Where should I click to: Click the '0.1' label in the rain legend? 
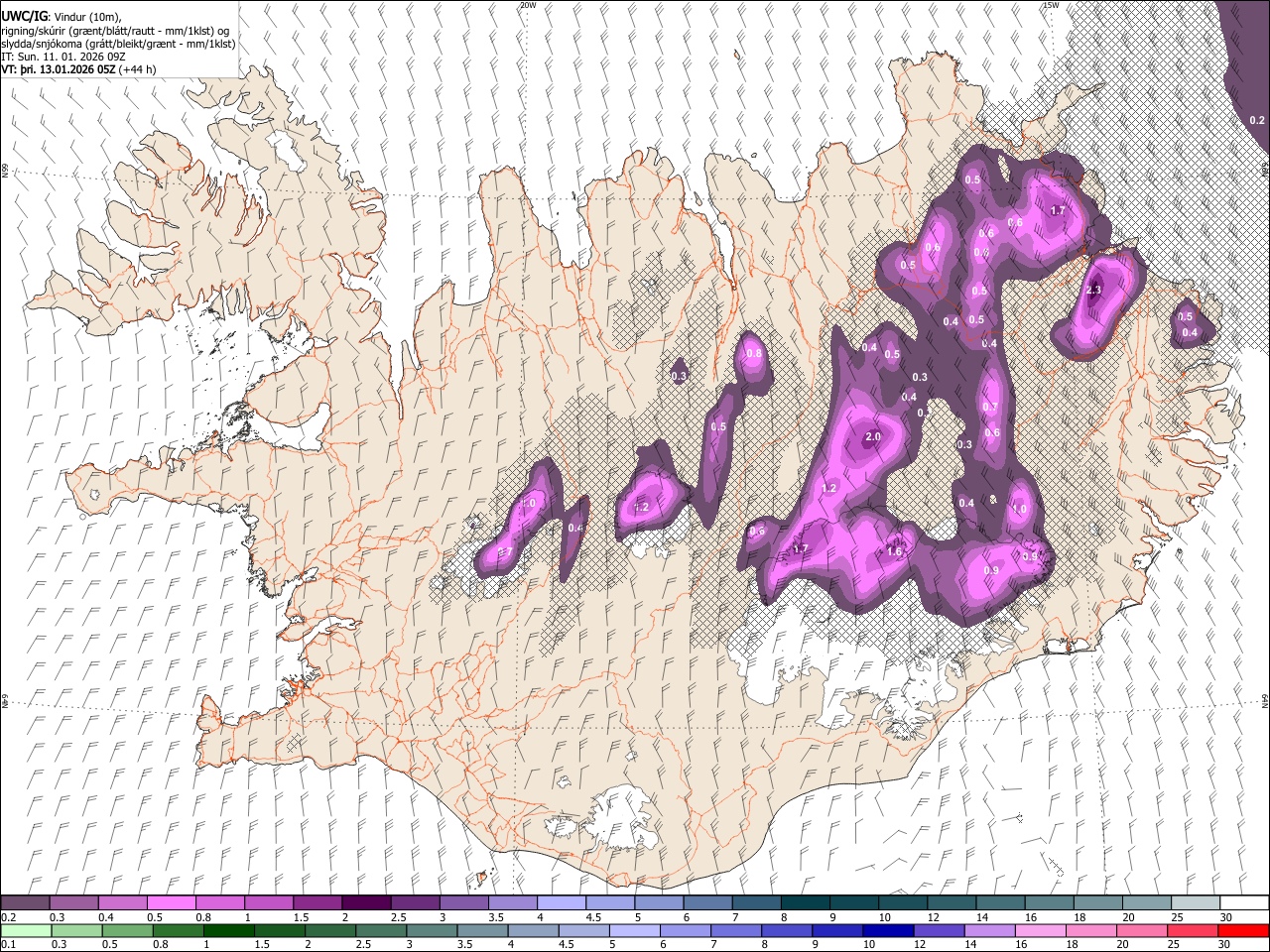7,945
